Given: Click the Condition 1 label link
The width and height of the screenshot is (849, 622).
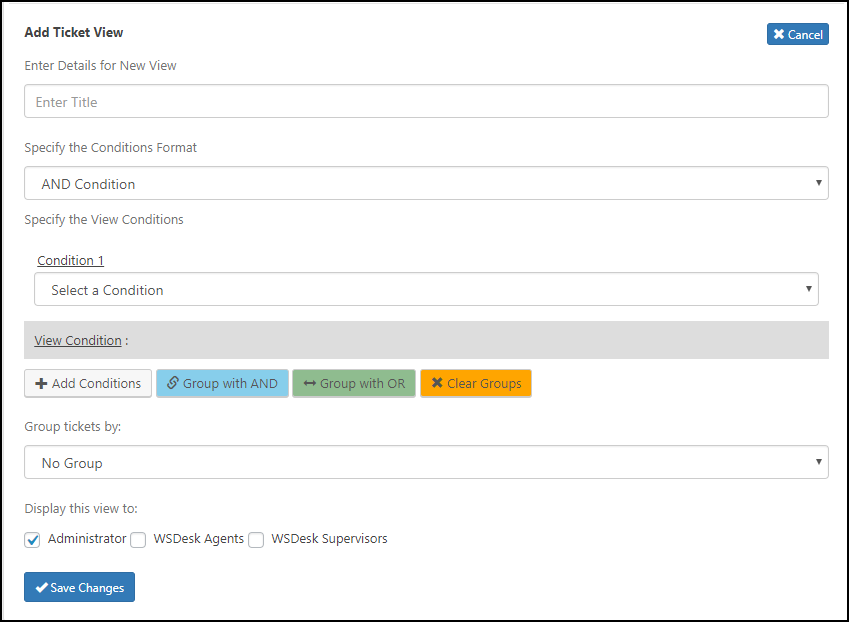Looking at the screenshot, I should click(x=70, y=261).
